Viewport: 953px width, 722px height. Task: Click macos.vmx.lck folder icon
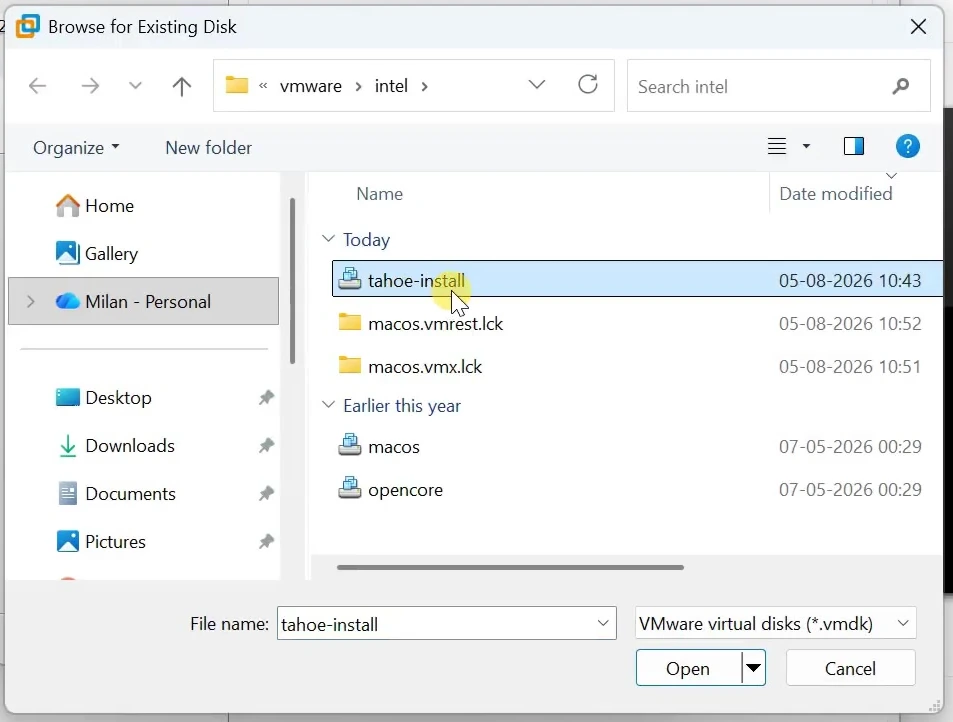pos(349,365)
